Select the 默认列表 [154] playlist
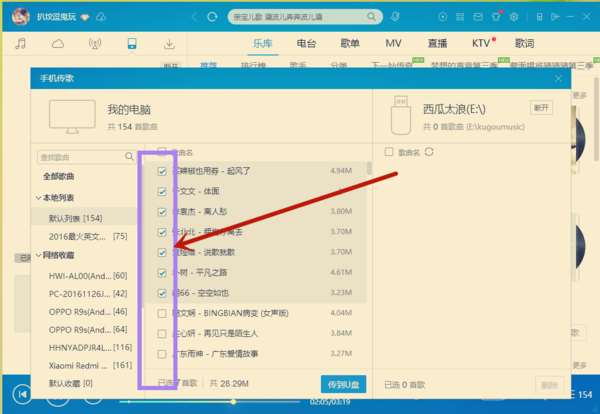The height and width of the screenshot is (414, 600). (83, 218)
